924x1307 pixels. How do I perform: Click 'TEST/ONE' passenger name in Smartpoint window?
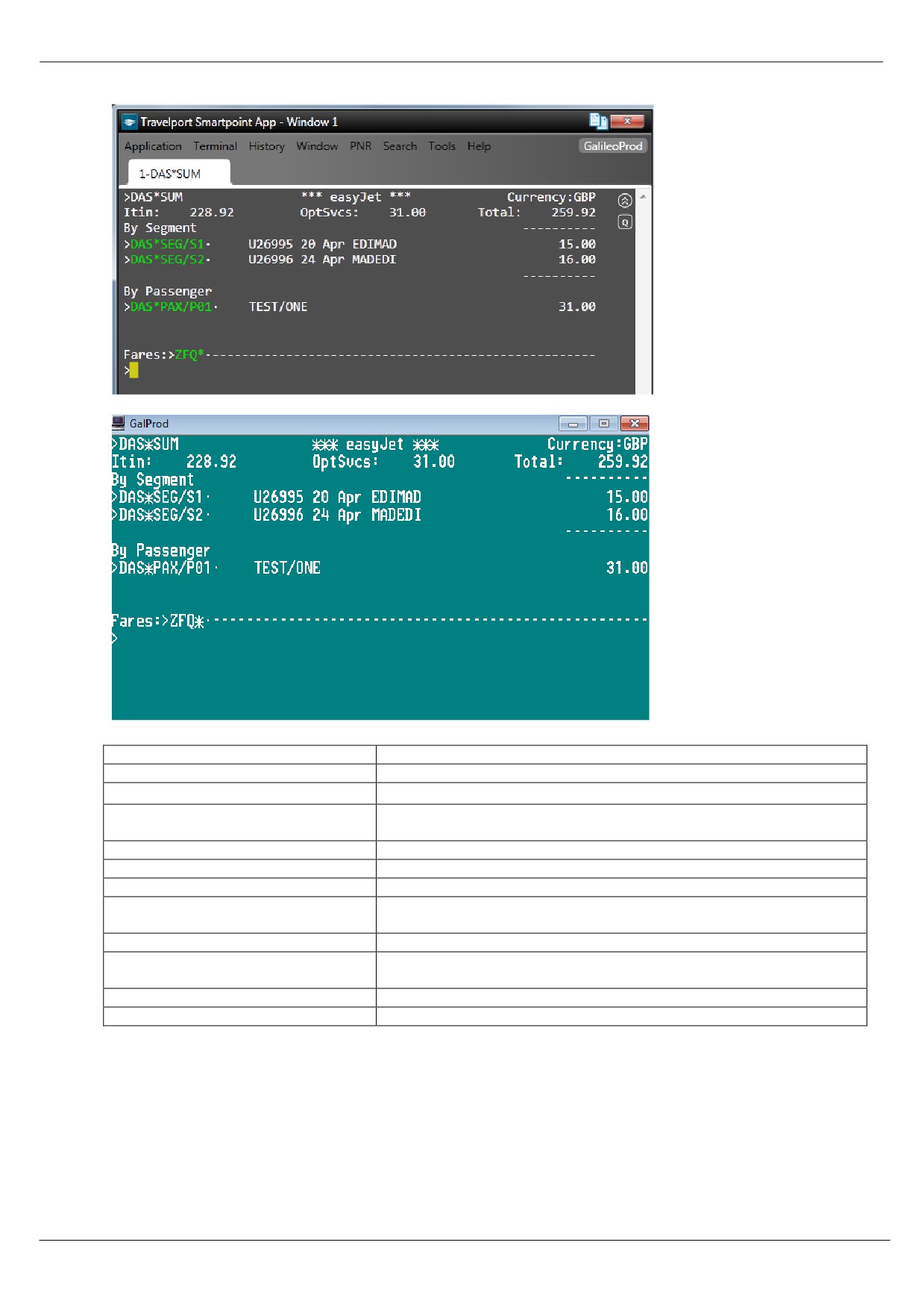[x=278, y=307]
